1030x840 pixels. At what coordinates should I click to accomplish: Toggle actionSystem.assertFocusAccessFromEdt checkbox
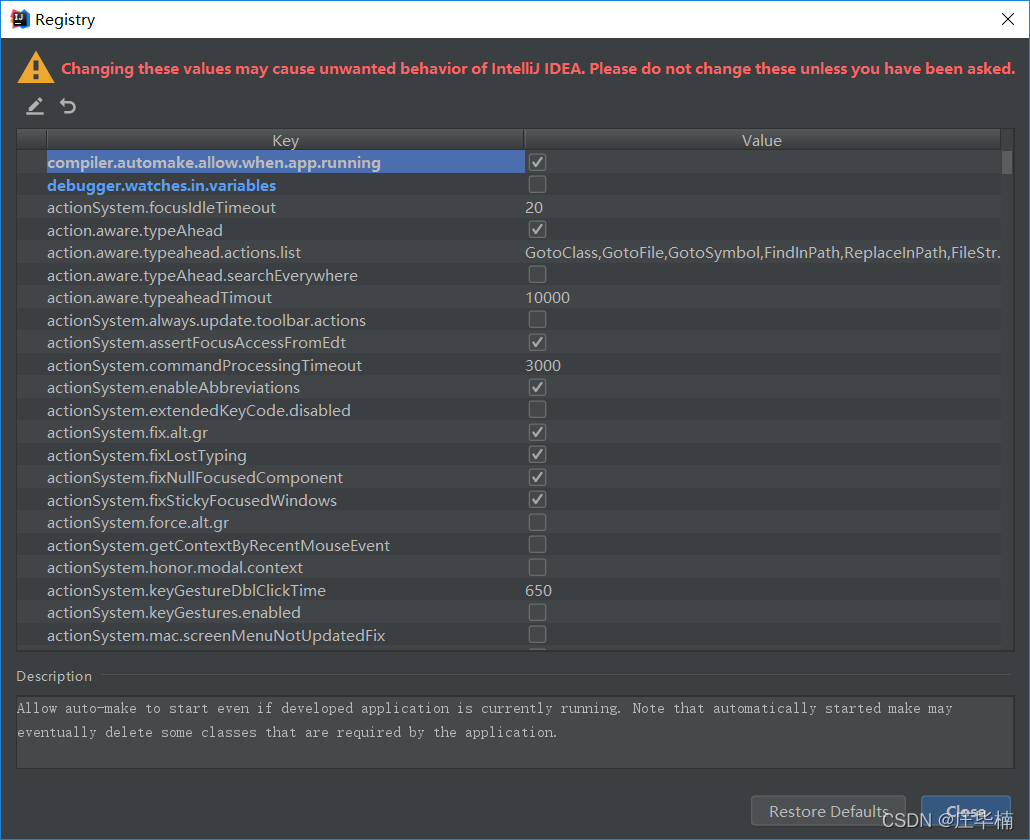point(537,342)
